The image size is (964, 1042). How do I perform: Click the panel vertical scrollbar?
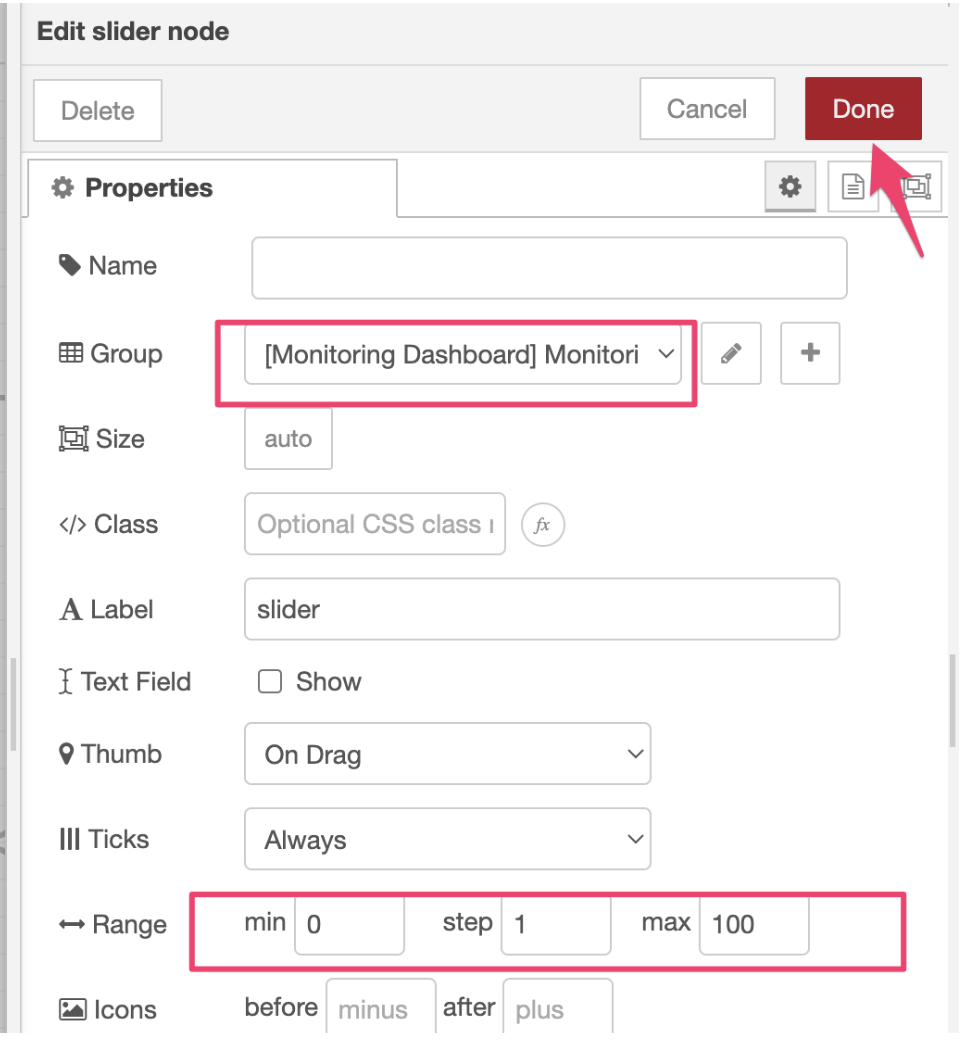953,701
